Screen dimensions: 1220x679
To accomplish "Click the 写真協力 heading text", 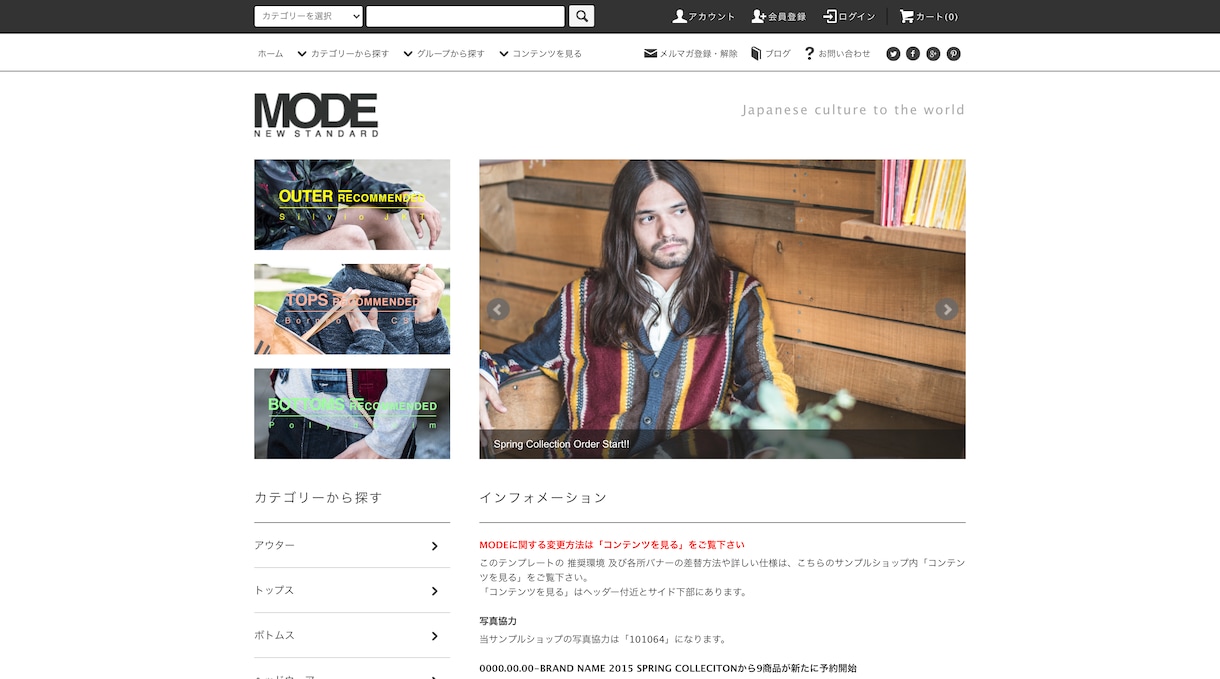I will [498, 621].
